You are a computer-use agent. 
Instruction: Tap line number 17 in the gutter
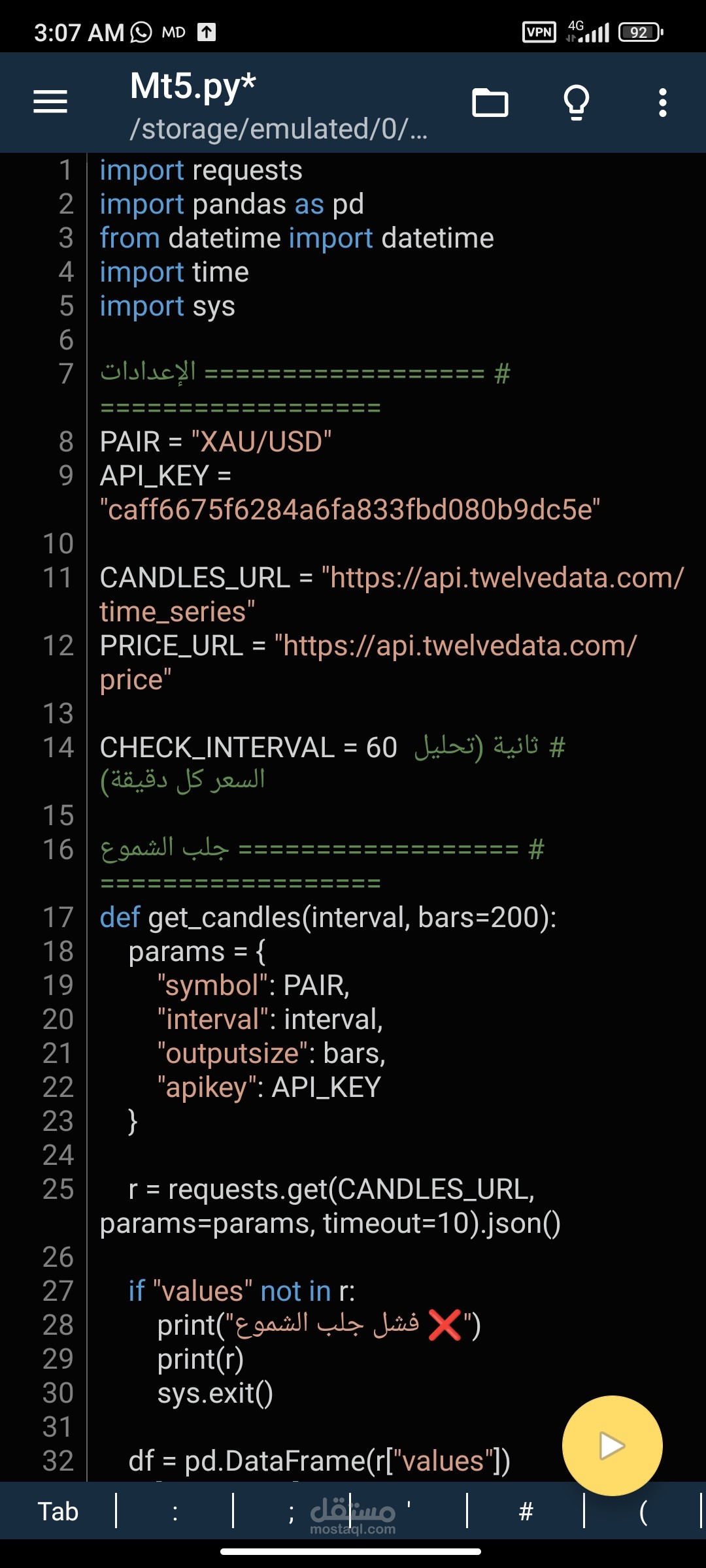[x=60, y=917]
